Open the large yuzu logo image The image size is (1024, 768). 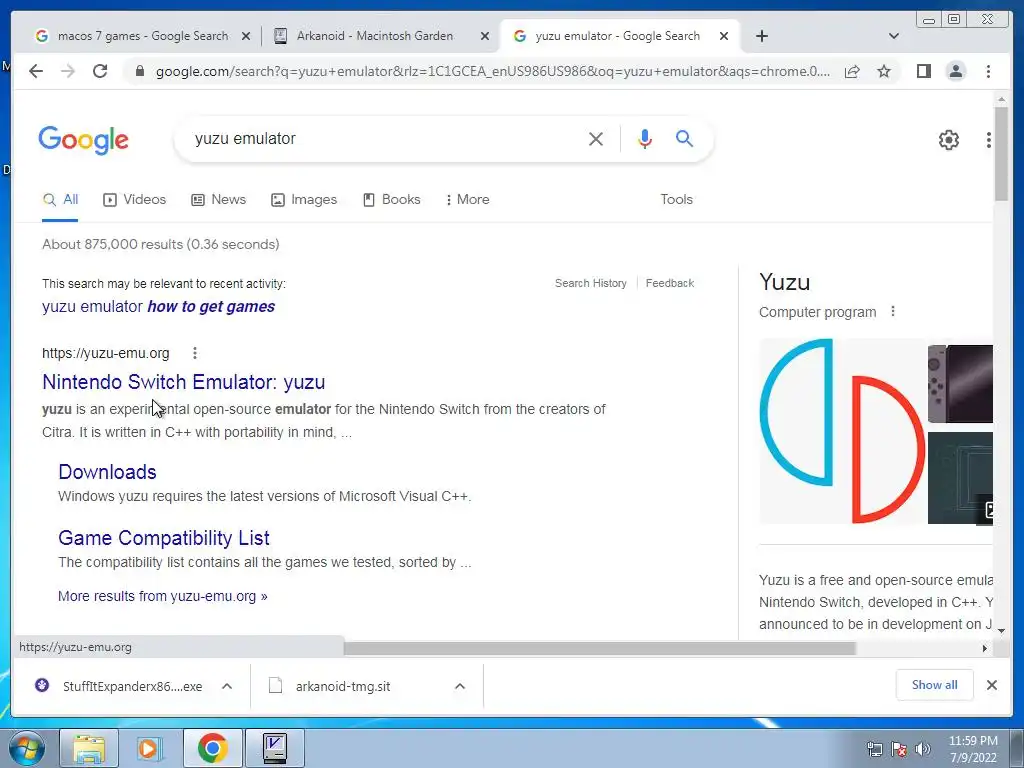[841, 430]
